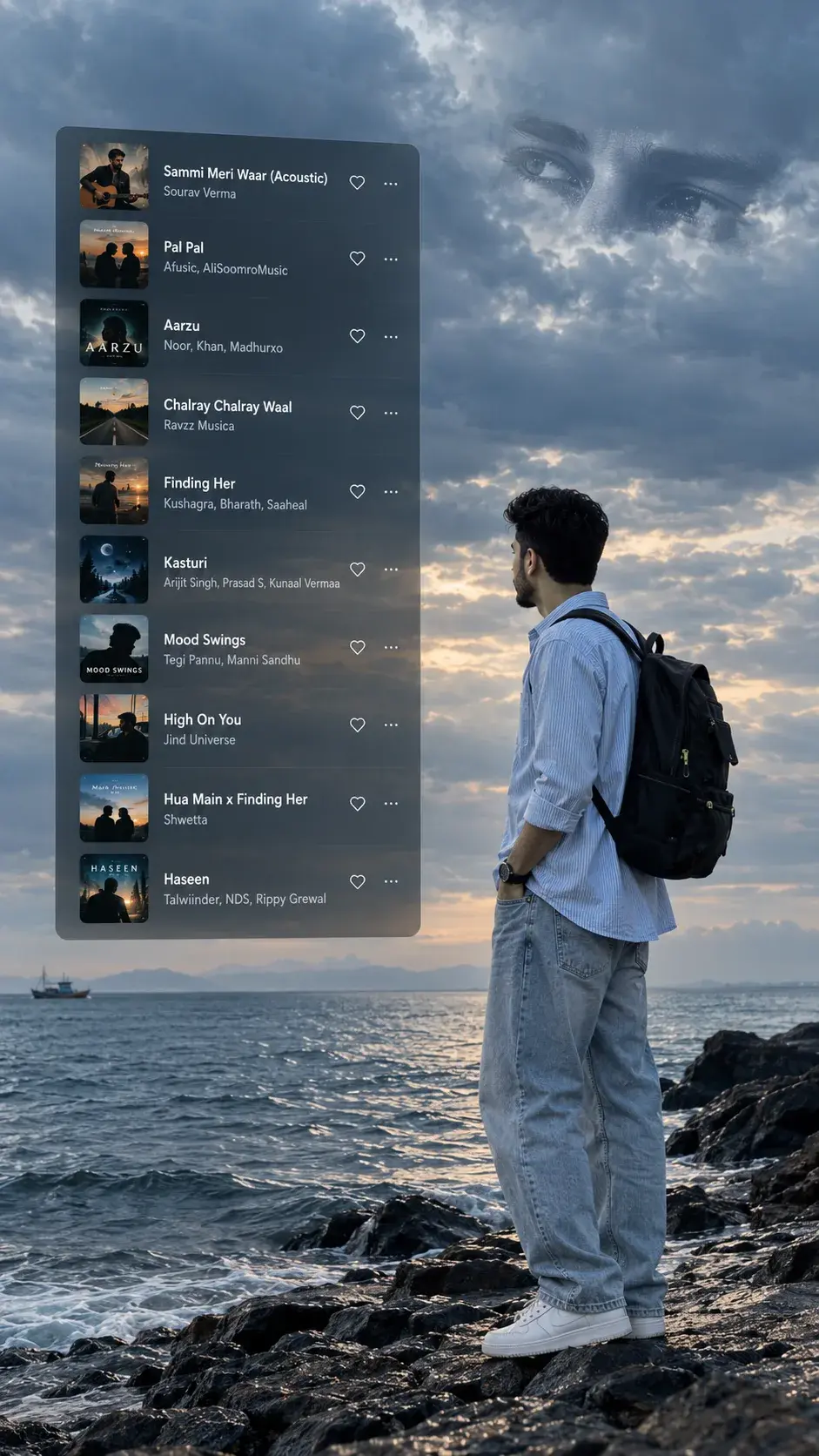This screenshot has height=1456, width=819.
Task: Open more options for Sammi Meri Waar (Acoustic)
Action: (x=391, y=184)
